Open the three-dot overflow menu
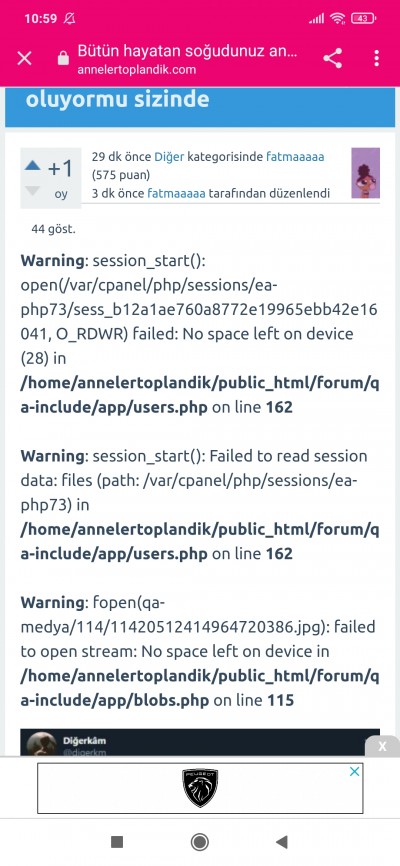The image size is (400, 866). [377, 59]
